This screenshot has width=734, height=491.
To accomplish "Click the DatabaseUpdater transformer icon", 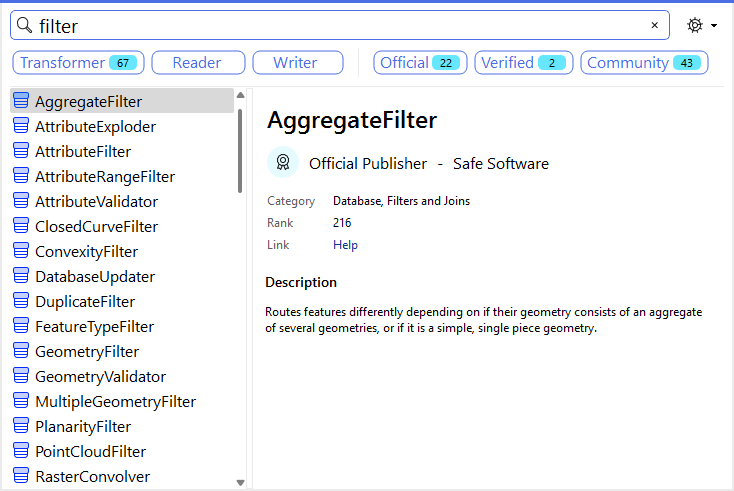I will tap(21, 277).
